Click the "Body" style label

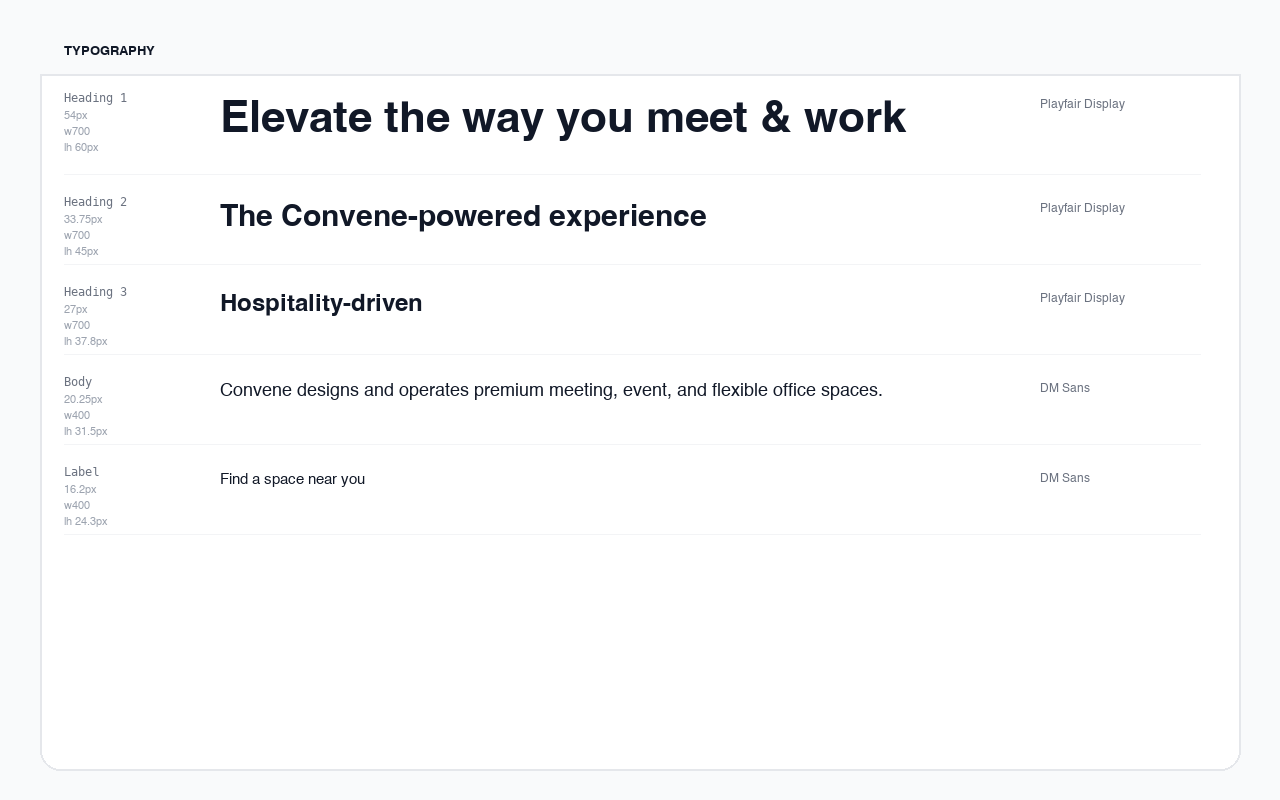(78, 382)
